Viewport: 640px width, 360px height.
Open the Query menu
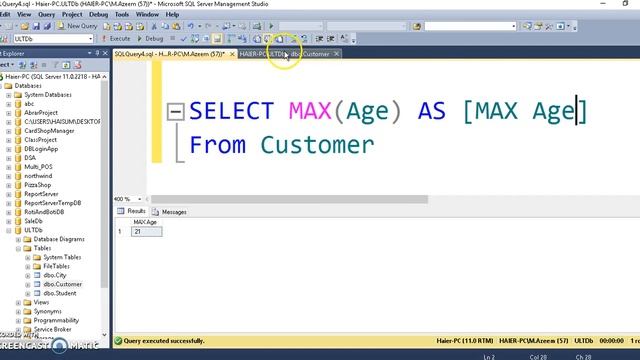[x=47, y=14]
